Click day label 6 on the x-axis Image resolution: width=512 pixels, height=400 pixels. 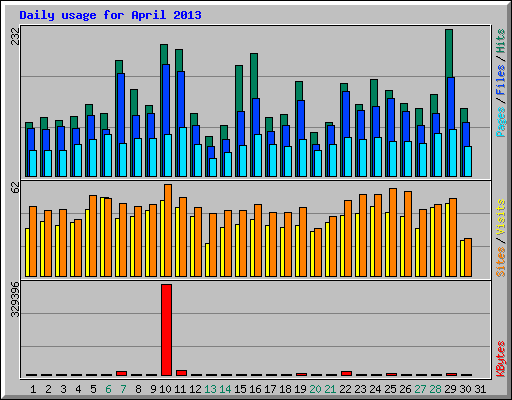click(108, 389)
